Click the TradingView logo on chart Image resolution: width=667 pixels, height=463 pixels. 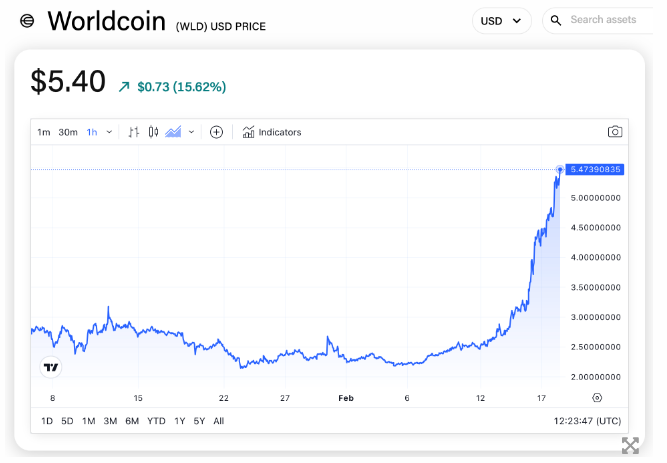(x=51, y=367)
